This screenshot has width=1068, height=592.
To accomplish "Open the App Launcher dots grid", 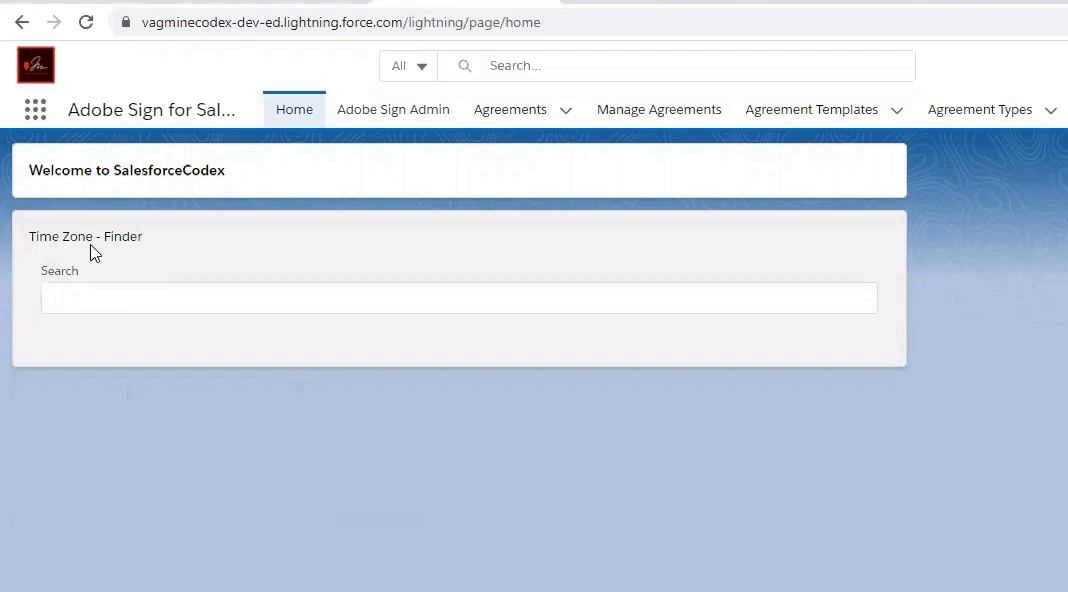I will pyautogui.click(x=35, y=110).
